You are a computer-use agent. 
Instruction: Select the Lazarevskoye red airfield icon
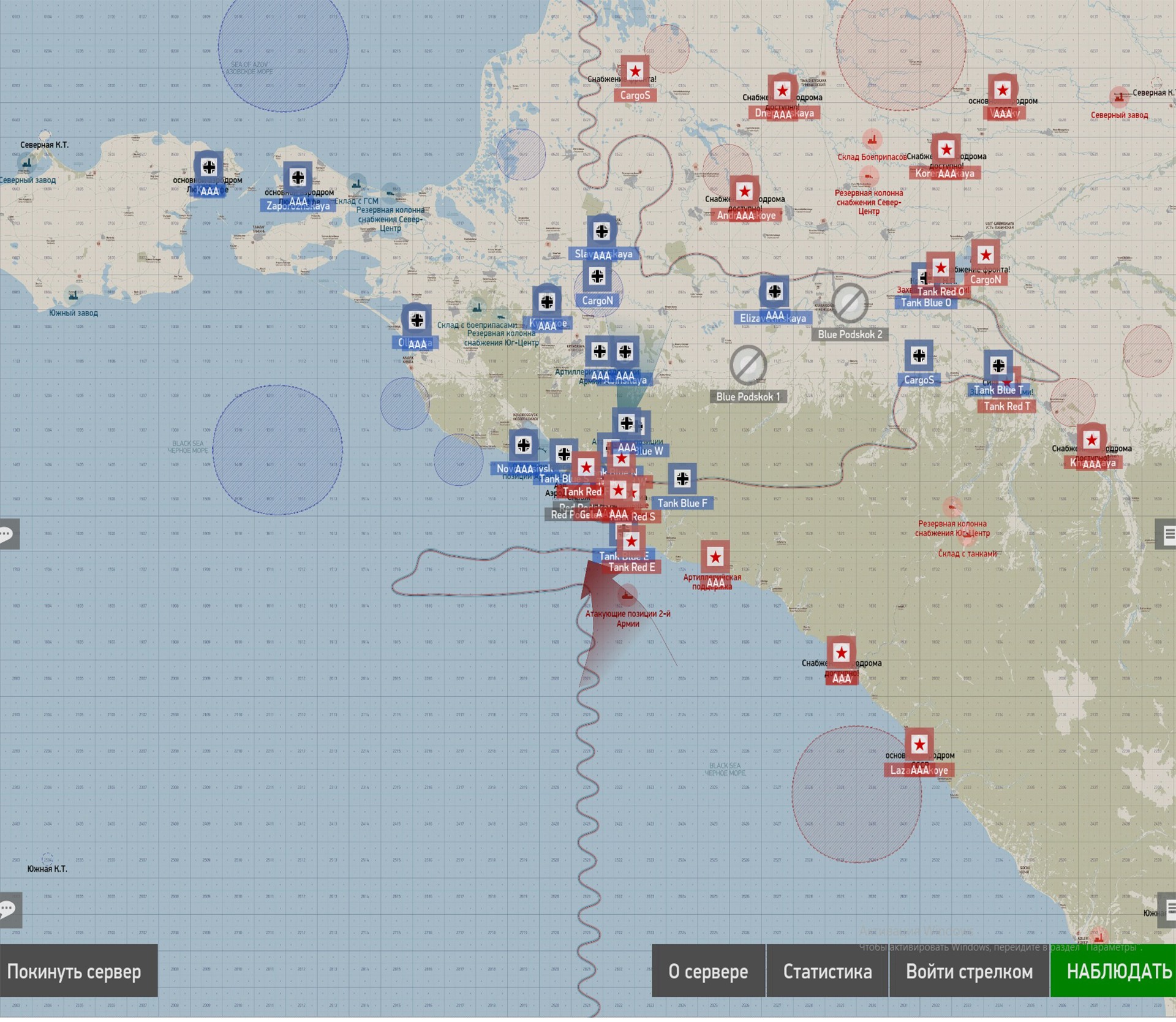coord(919,744)
